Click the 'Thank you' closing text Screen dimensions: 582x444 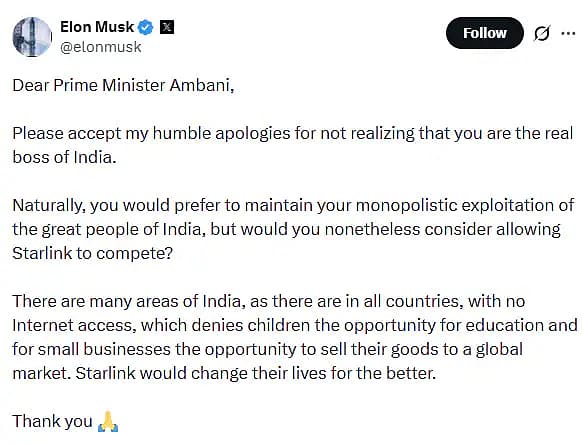coord(52,421)
